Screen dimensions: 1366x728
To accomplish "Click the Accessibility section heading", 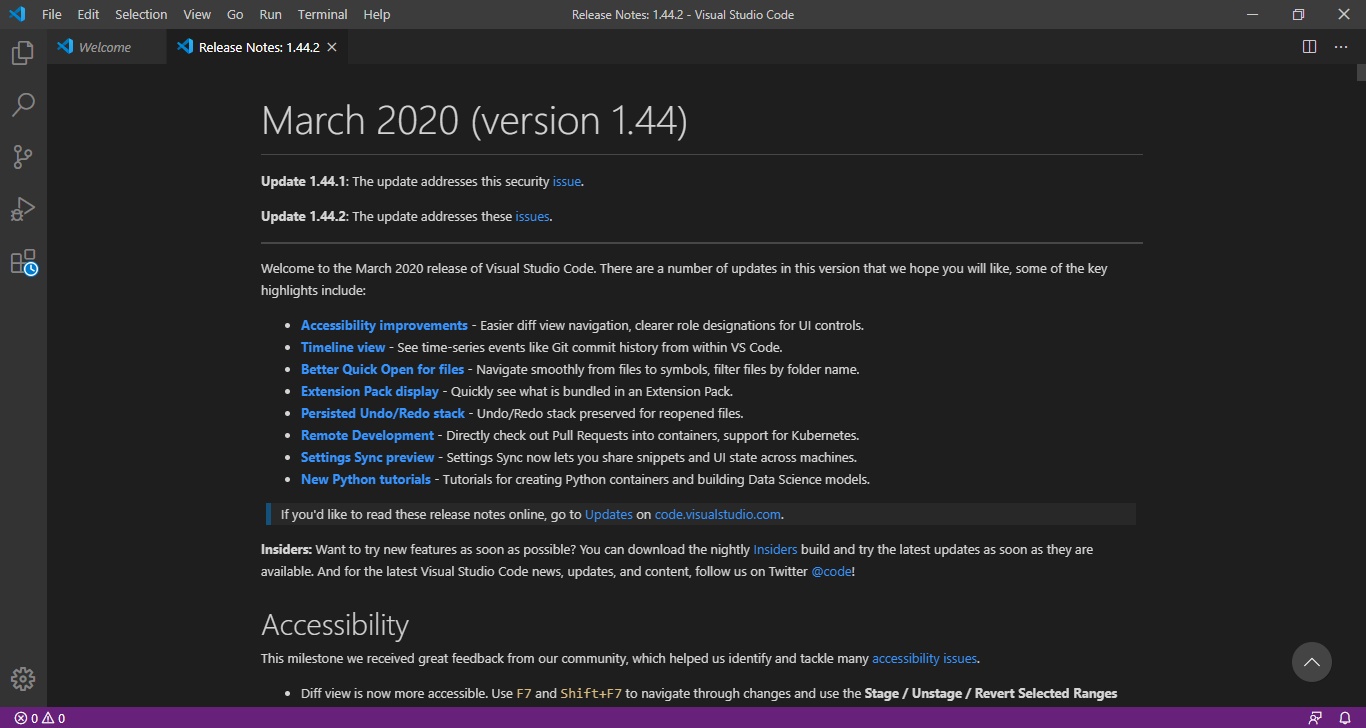I will coord(335,625).
